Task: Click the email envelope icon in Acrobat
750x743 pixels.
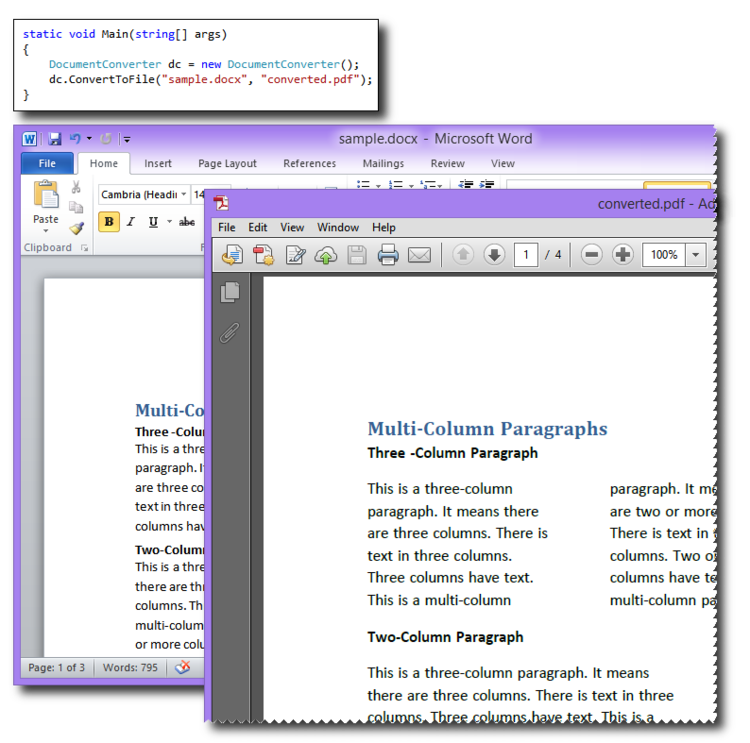Action: tap(419, 255)
